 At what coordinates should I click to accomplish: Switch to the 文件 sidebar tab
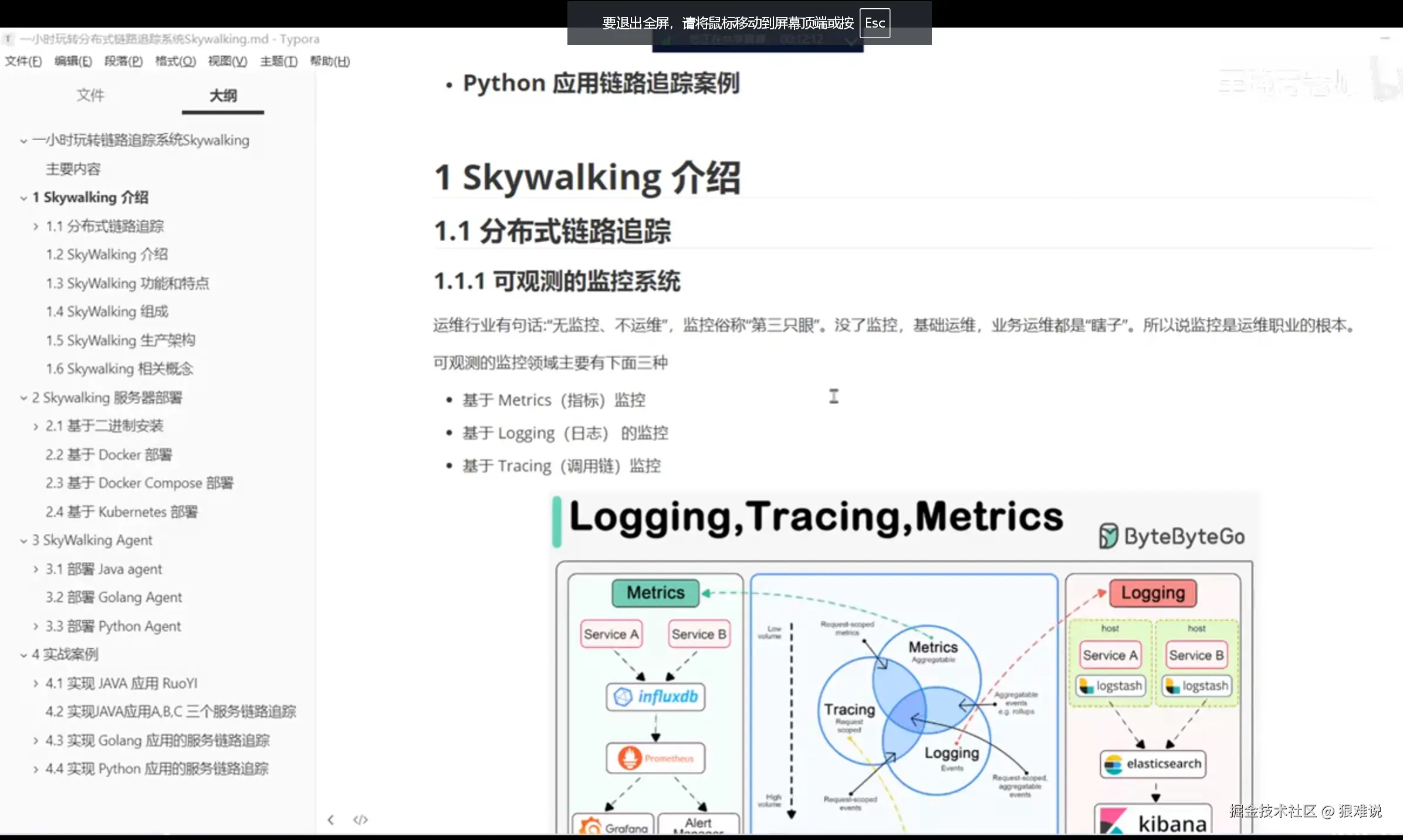90,95
